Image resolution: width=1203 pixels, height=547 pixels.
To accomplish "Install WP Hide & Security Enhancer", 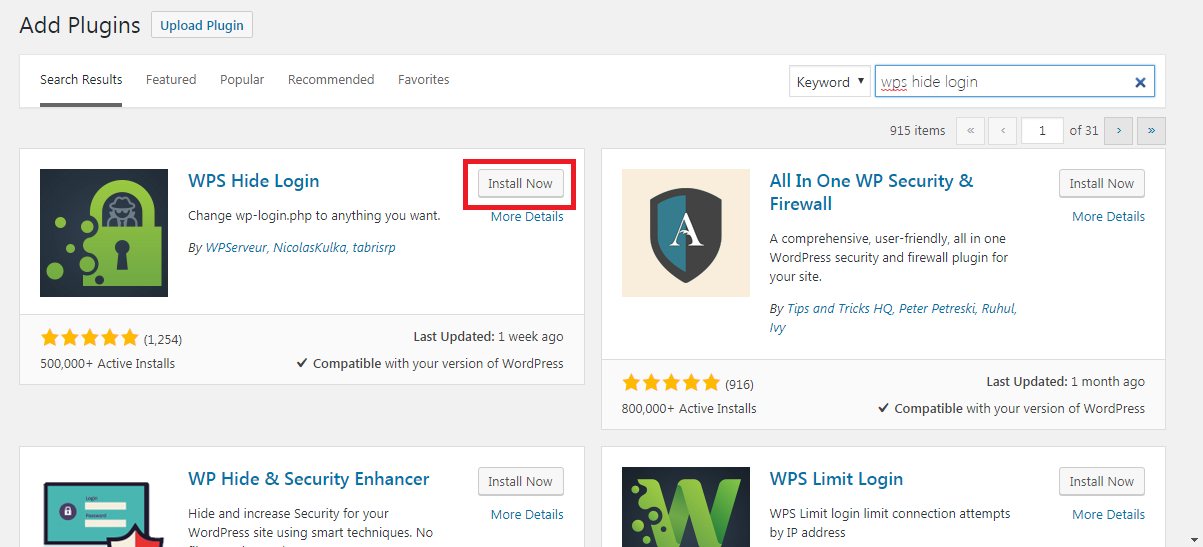I will [x=520, y=482].
